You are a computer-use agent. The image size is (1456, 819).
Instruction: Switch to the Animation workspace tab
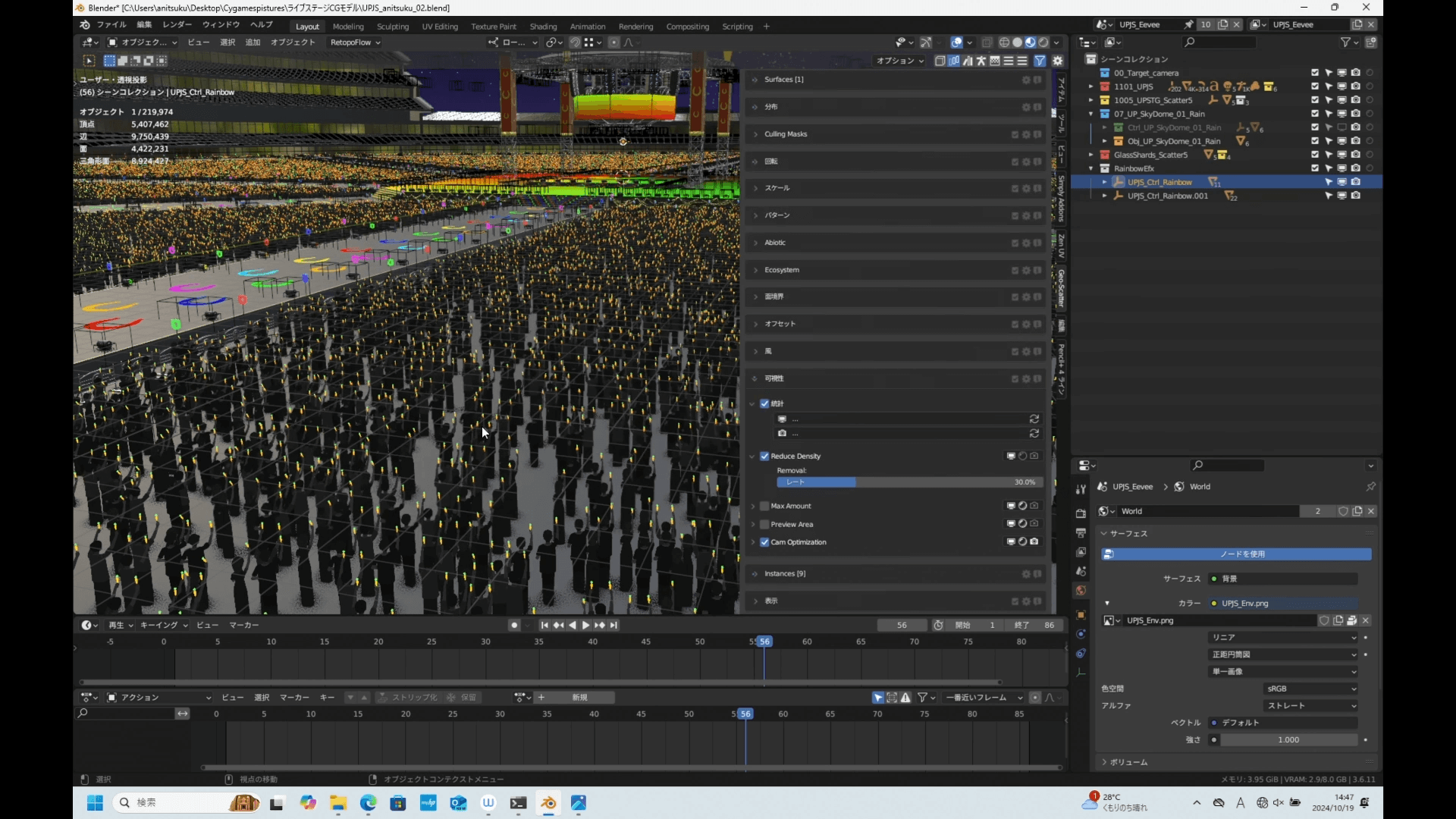588,27
